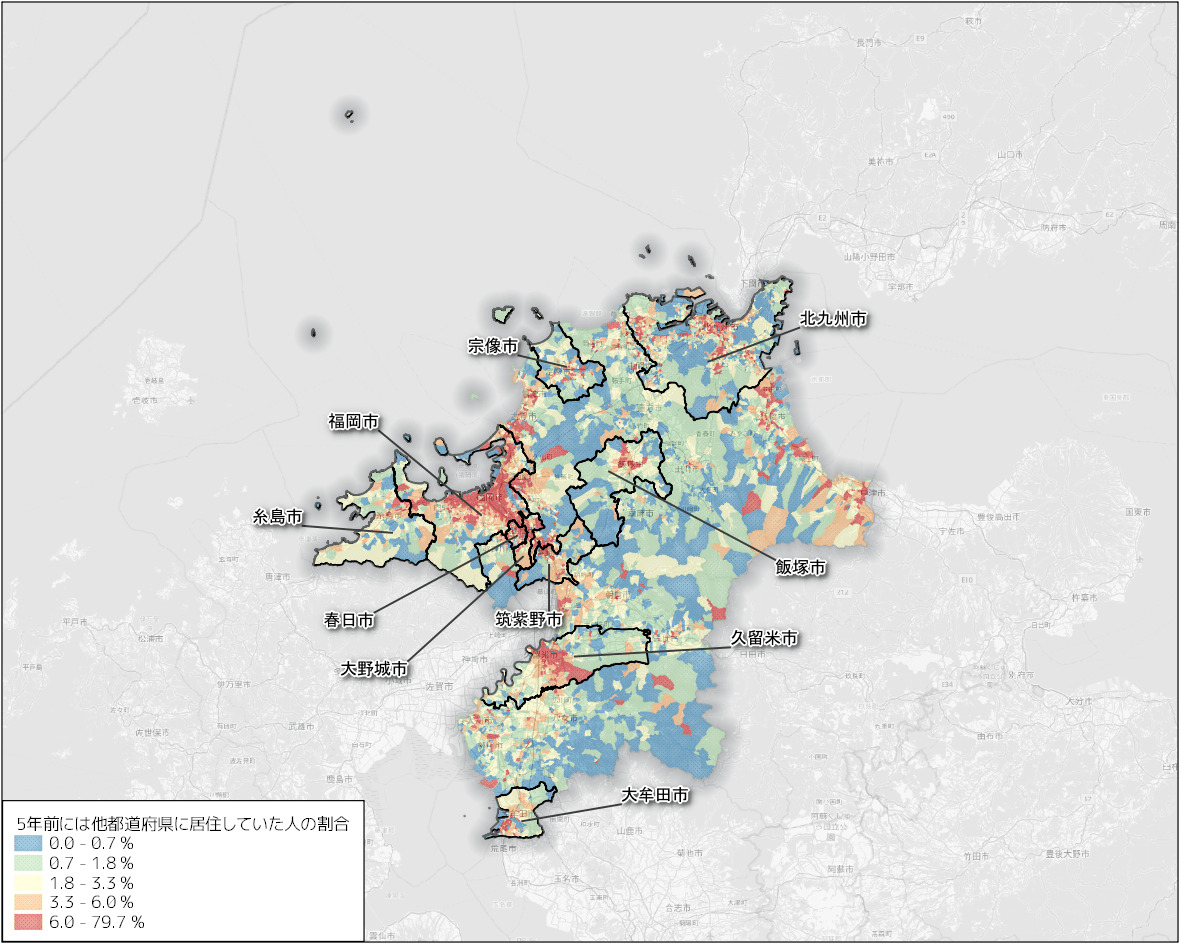Select the 飯塚市 map label
Viewport: 1181px width, 944px height.
[801, 567]
